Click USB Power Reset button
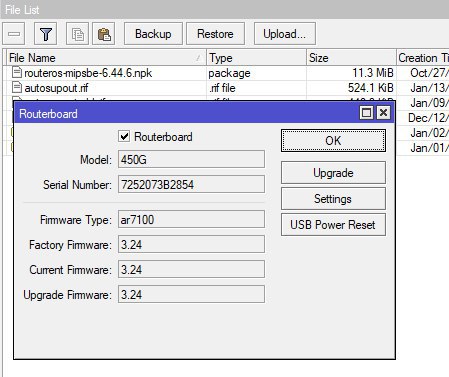The width and height of the screenshot is (449, 377). 333,225
